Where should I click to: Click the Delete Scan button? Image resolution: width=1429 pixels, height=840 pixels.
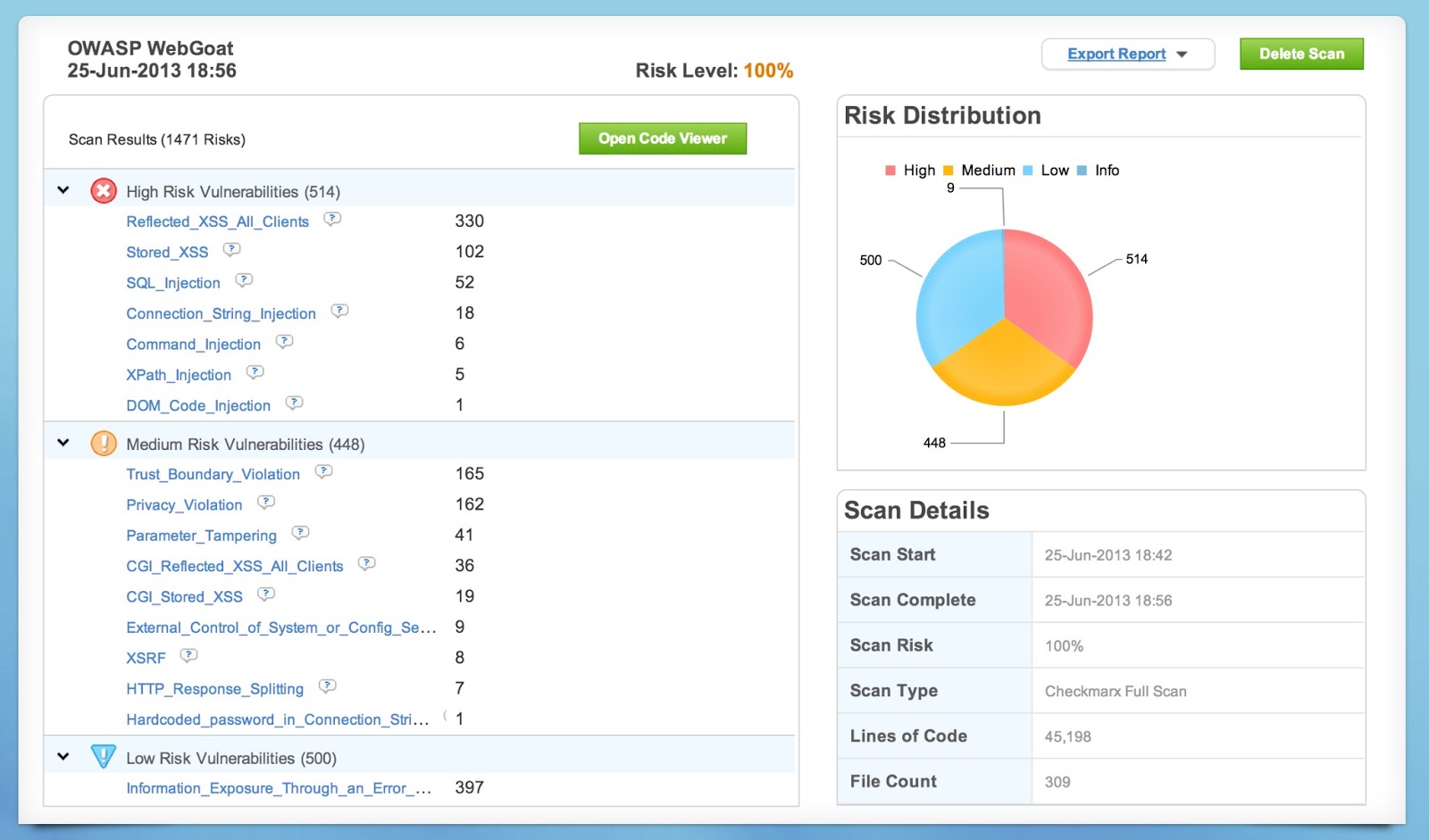pyautogui.click(x=1301, y=54)
